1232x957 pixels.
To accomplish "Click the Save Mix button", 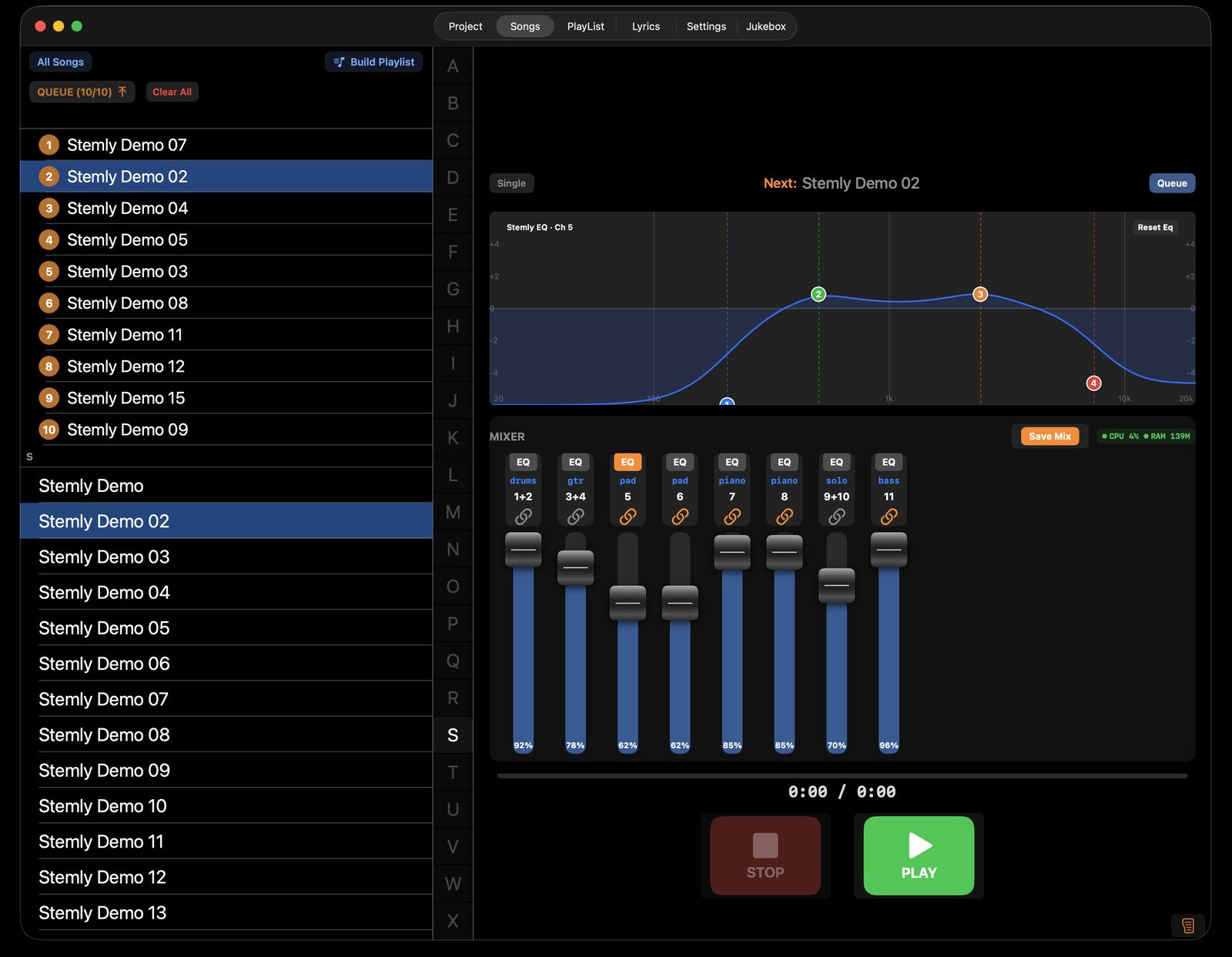I will click(1050, 436).
